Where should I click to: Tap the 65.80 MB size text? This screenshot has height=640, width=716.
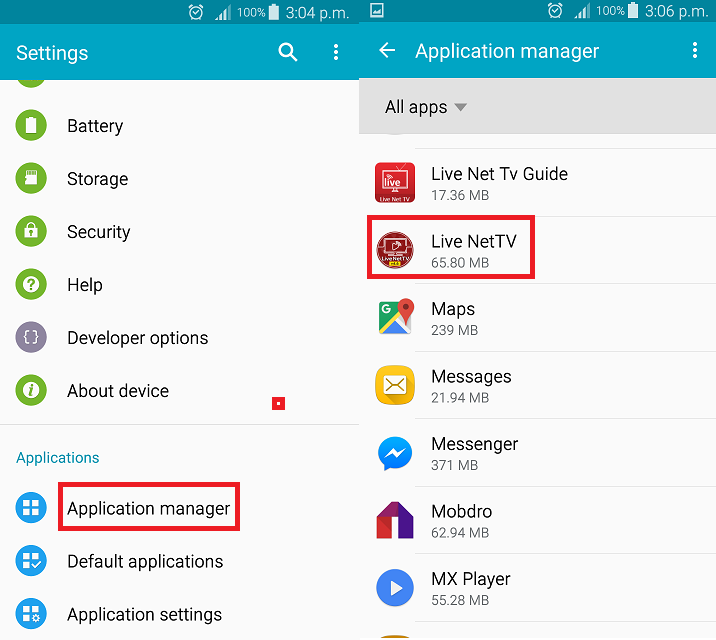coord(460,263)
